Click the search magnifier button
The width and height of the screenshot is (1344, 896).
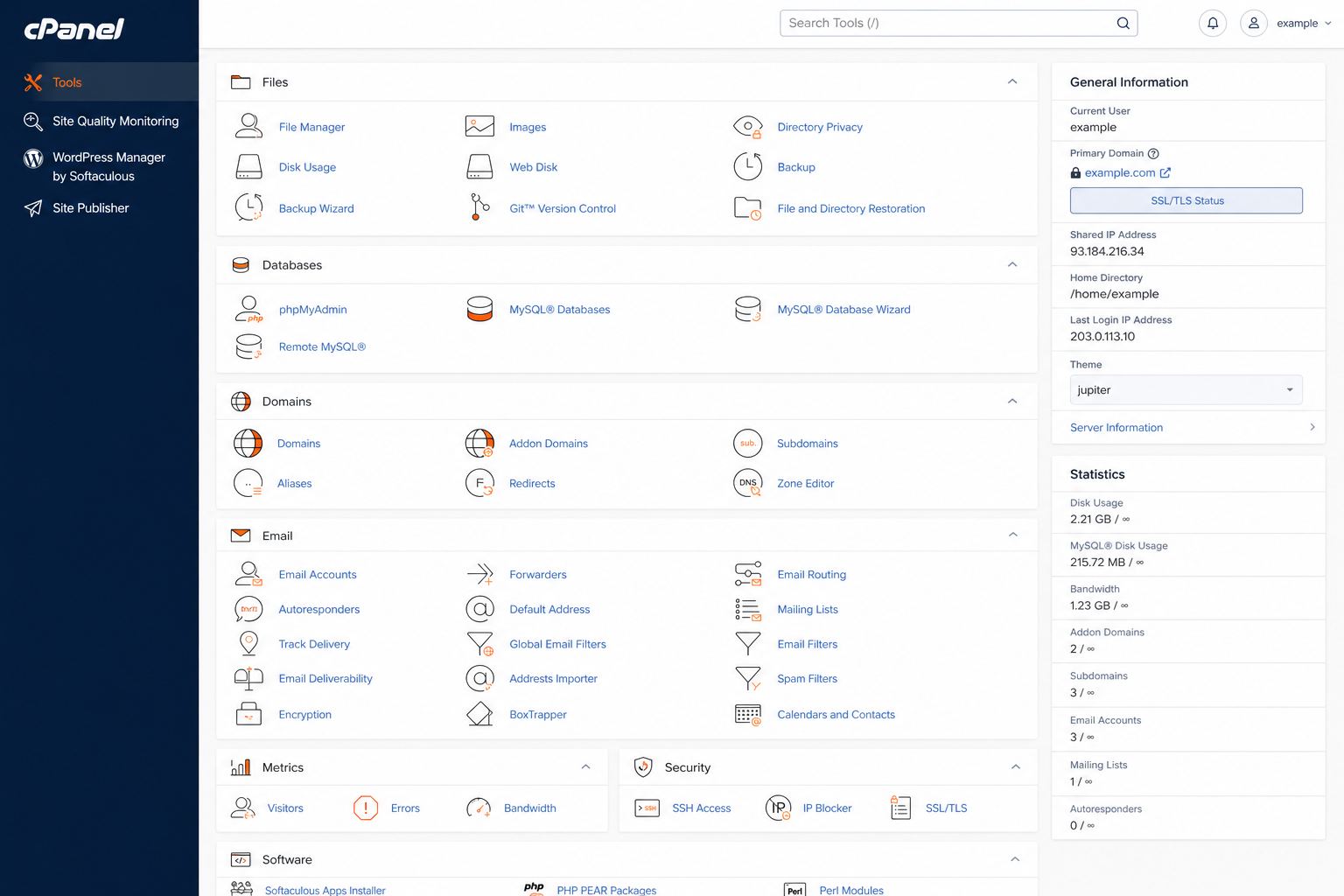tap(1123, 23)
